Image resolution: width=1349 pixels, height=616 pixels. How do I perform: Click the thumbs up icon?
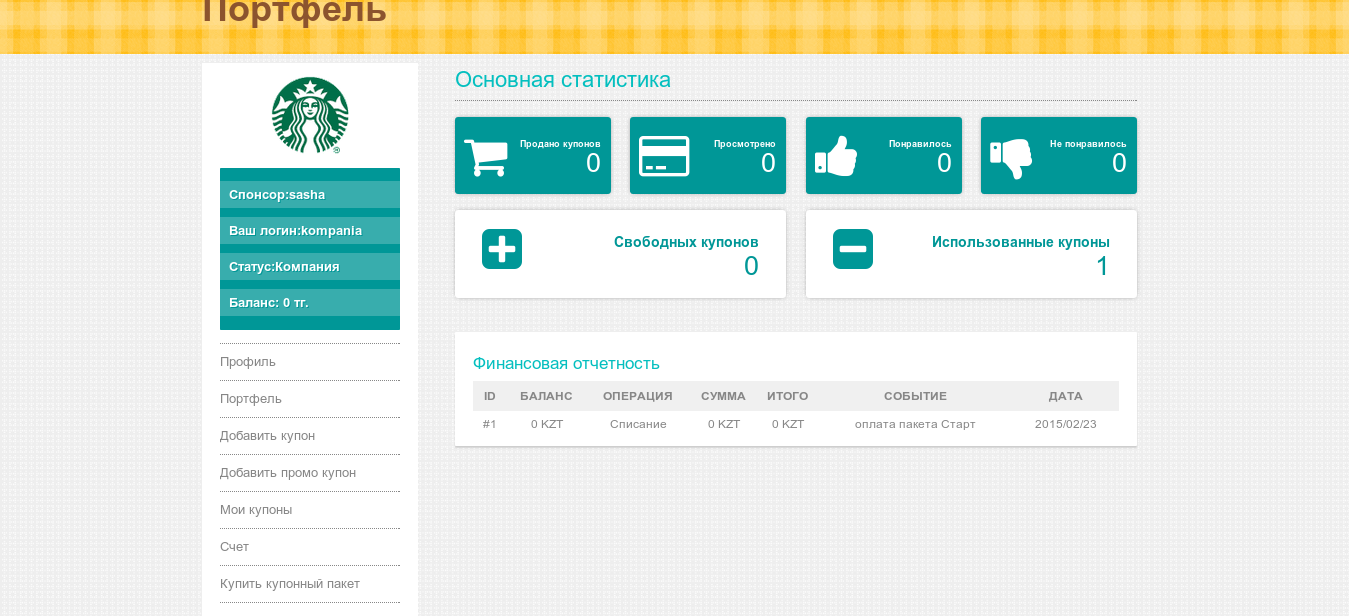pos(837,156)
